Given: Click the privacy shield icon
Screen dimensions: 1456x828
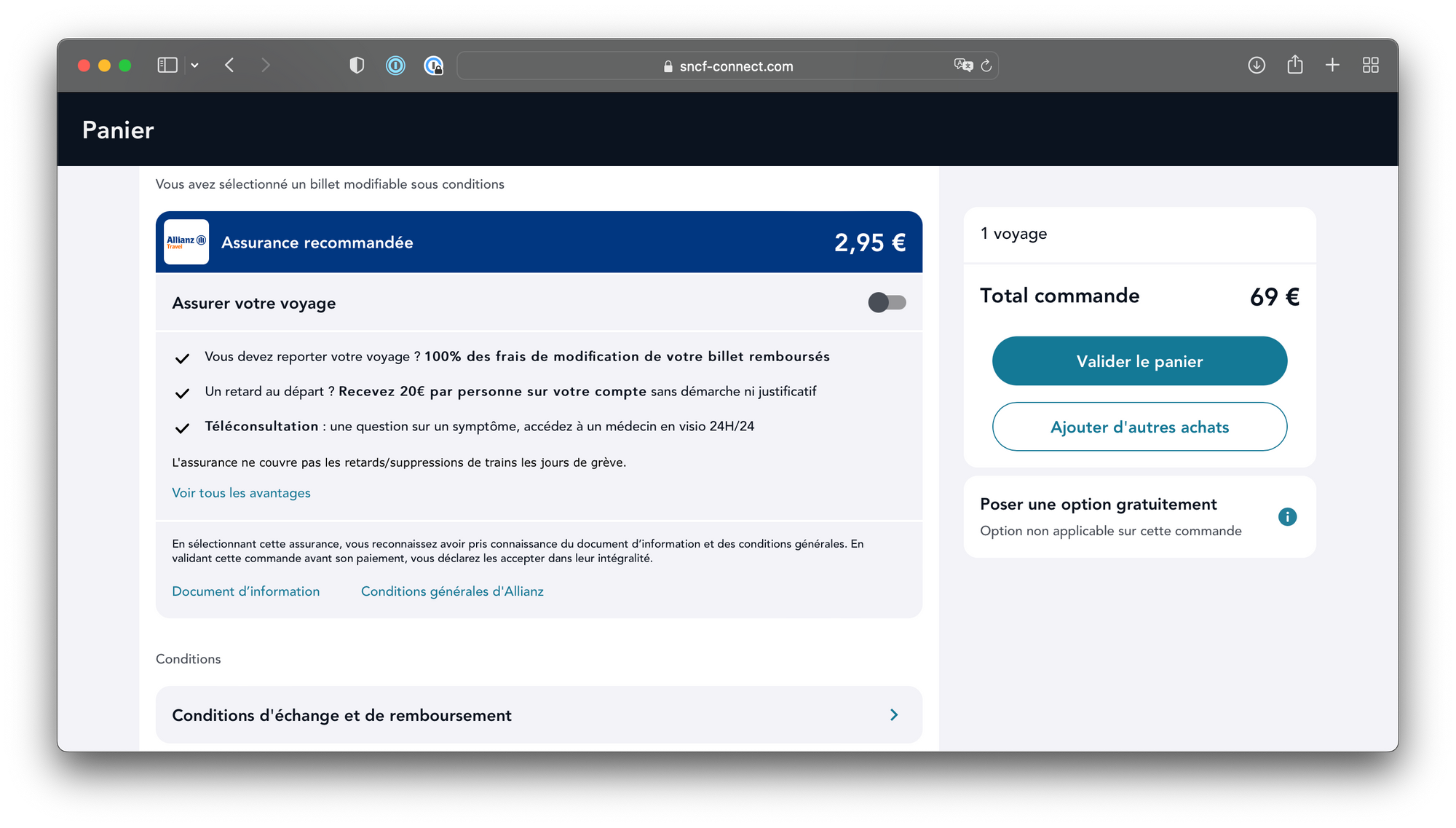Looking at the screenshot, I should click(357, 65).
